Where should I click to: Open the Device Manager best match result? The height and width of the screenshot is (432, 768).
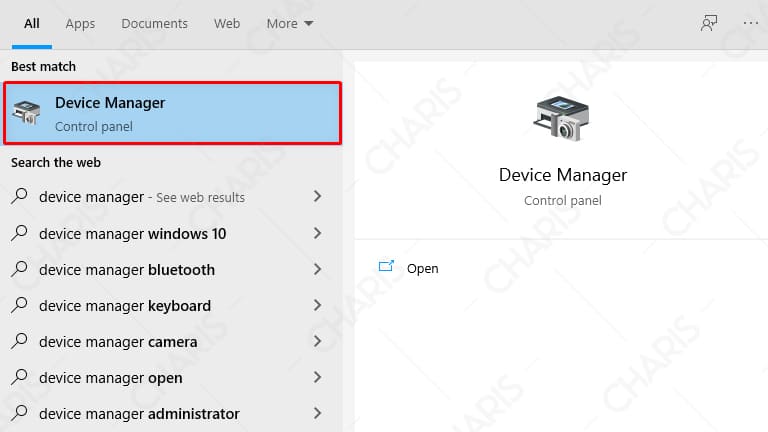pyautogui.click(x=172, y=113)
